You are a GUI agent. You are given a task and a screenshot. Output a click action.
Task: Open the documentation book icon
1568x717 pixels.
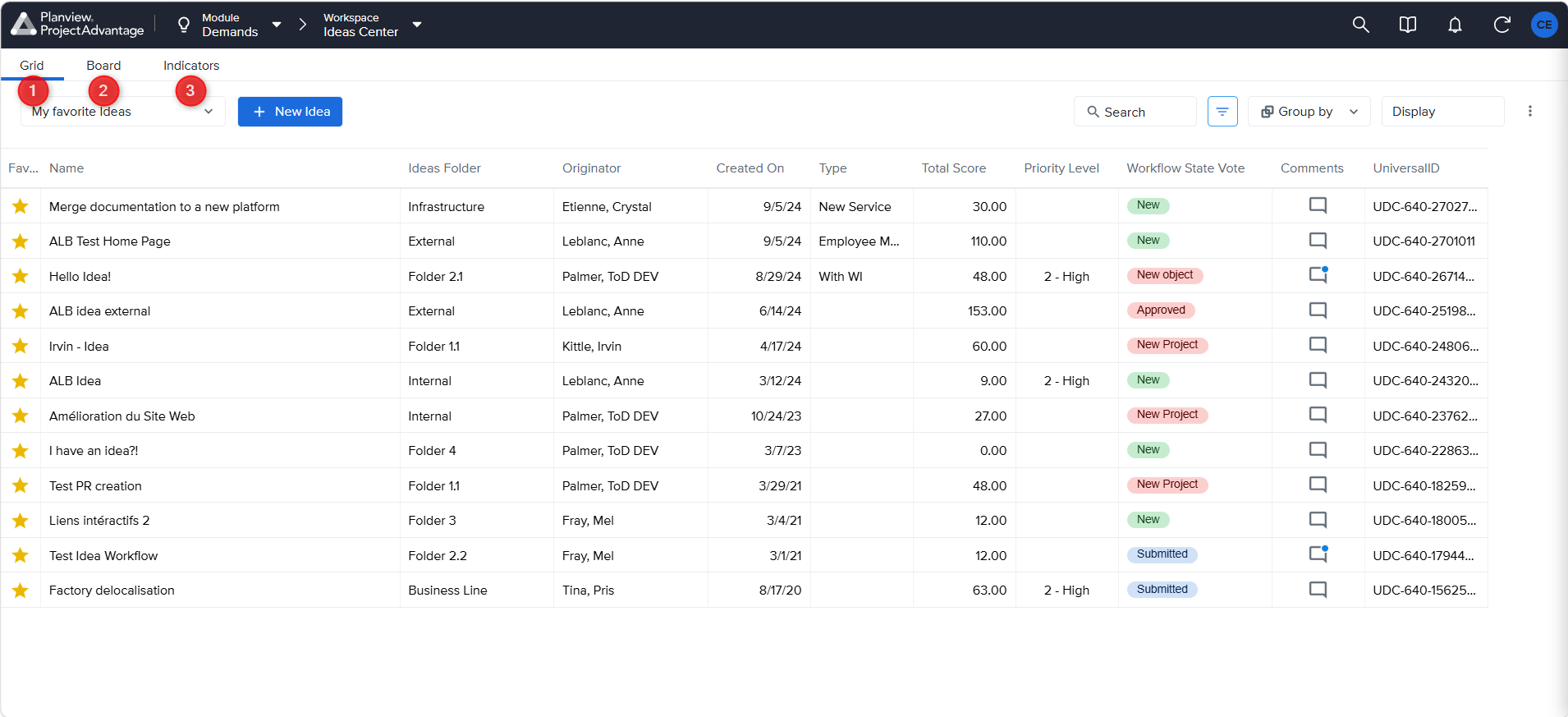[1408, 25]
